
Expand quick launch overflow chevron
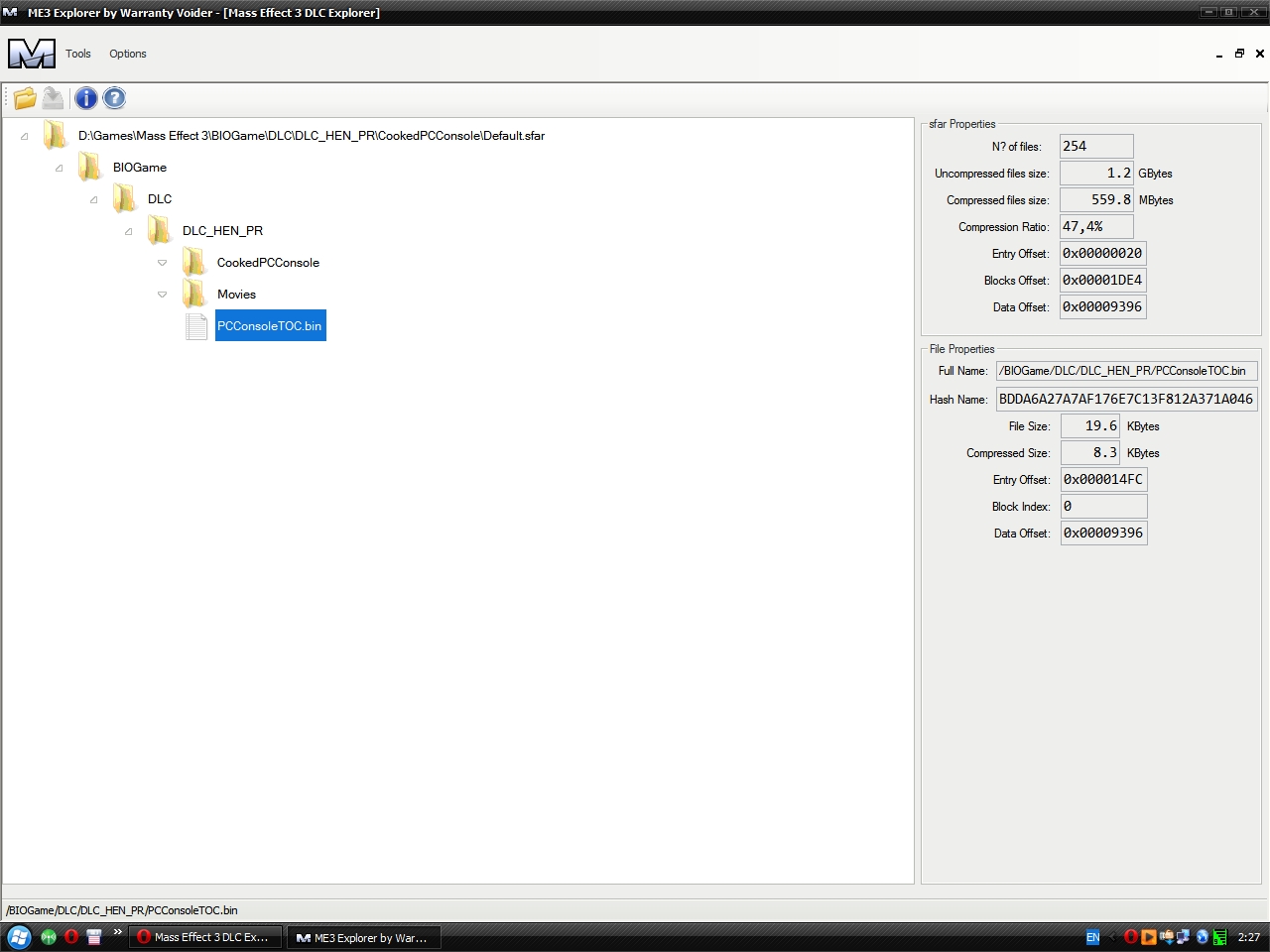[x=117, y=932]
